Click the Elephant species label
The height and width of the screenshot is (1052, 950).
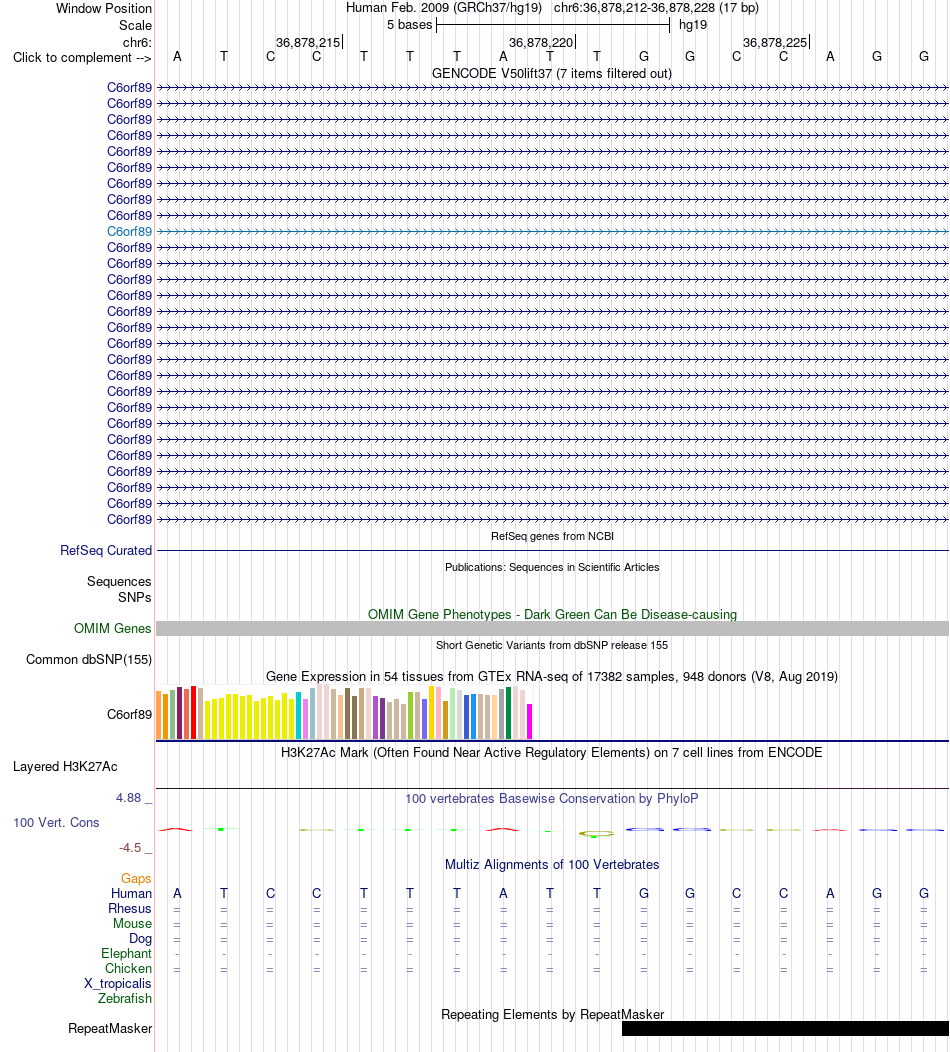(x=126, y=953)
